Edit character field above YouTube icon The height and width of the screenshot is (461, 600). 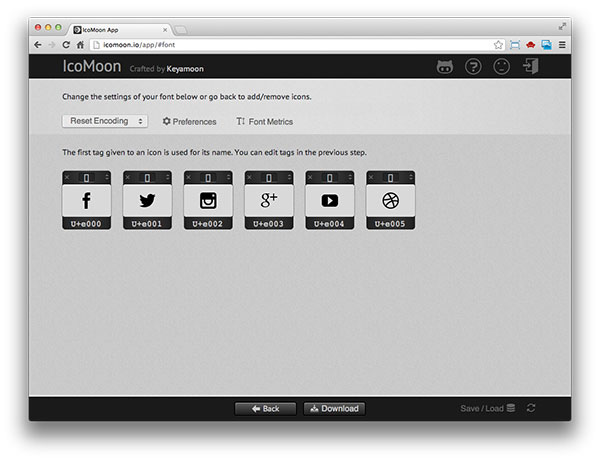[329, 178]
